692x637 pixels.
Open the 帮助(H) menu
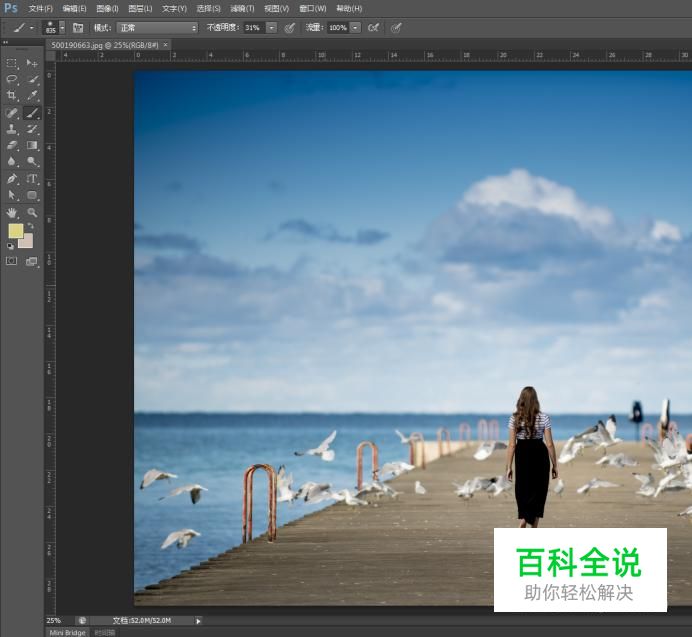point(349,8)
